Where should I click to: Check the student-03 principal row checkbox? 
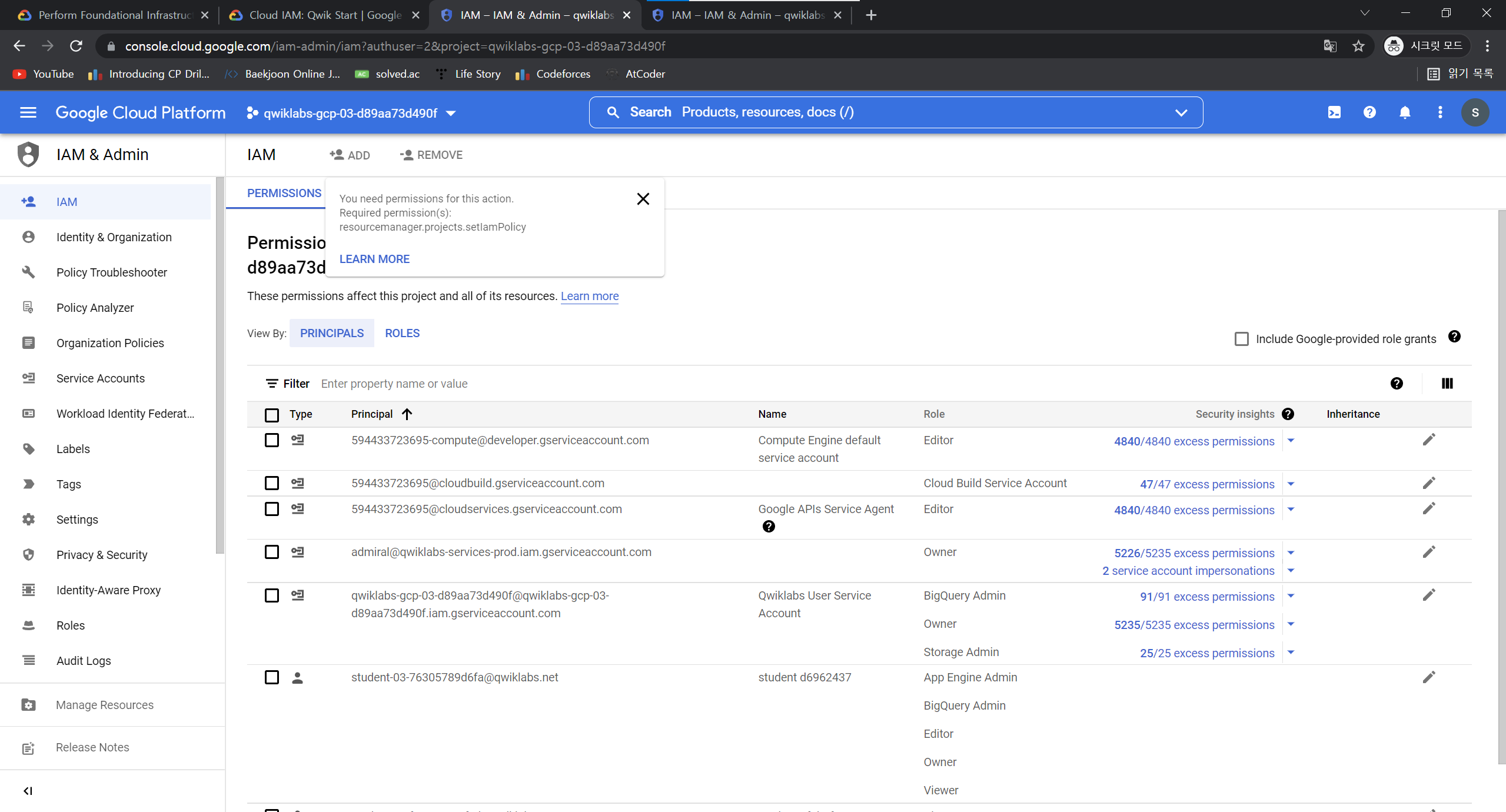click(x=271, y=677)
